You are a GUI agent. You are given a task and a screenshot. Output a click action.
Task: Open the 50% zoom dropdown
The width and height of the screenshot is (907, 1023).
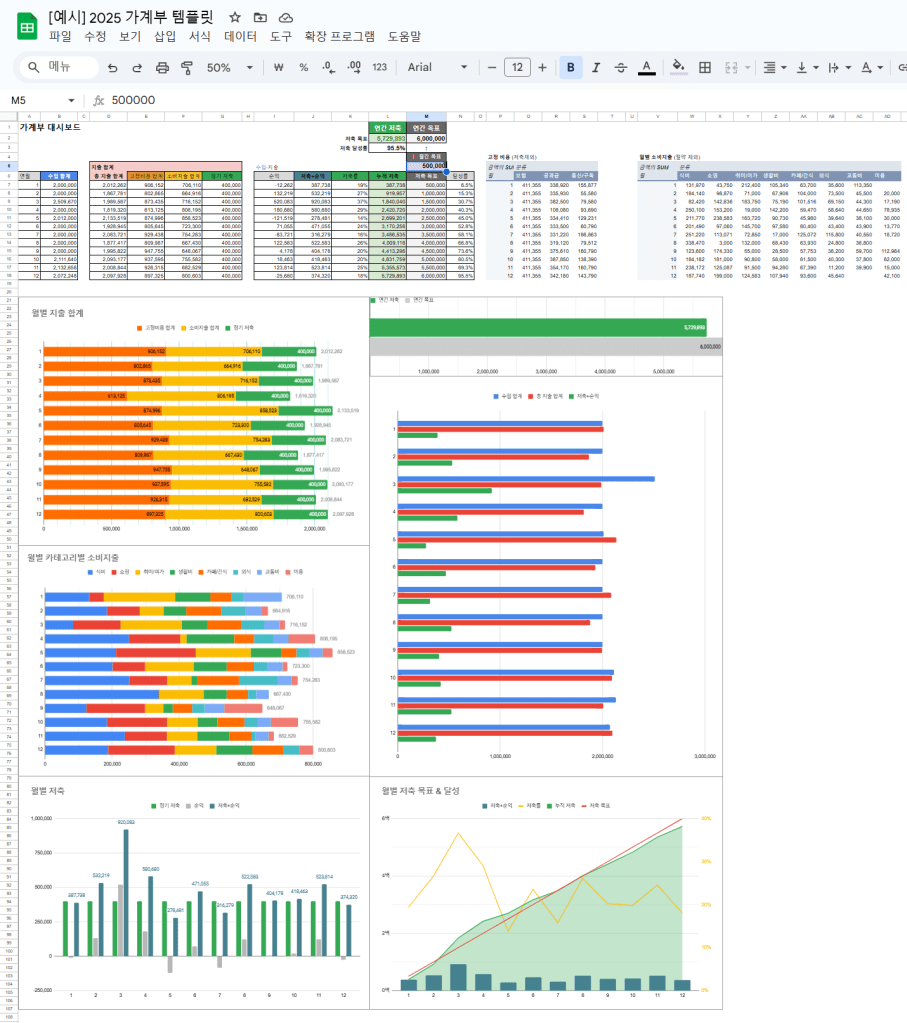pyautogui.click(x=230, y=68)
